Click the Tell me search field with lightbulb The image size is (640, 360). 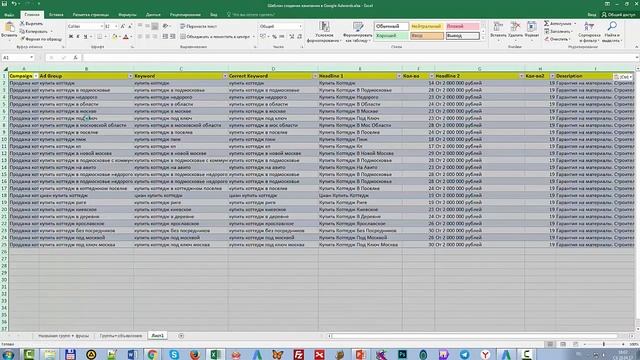251,15
